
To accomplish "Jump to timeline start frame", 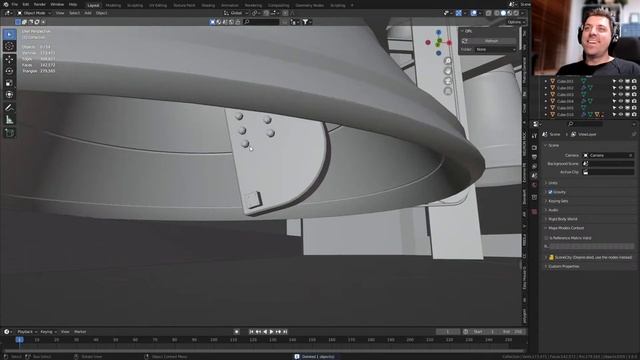I will click(251, 332).
